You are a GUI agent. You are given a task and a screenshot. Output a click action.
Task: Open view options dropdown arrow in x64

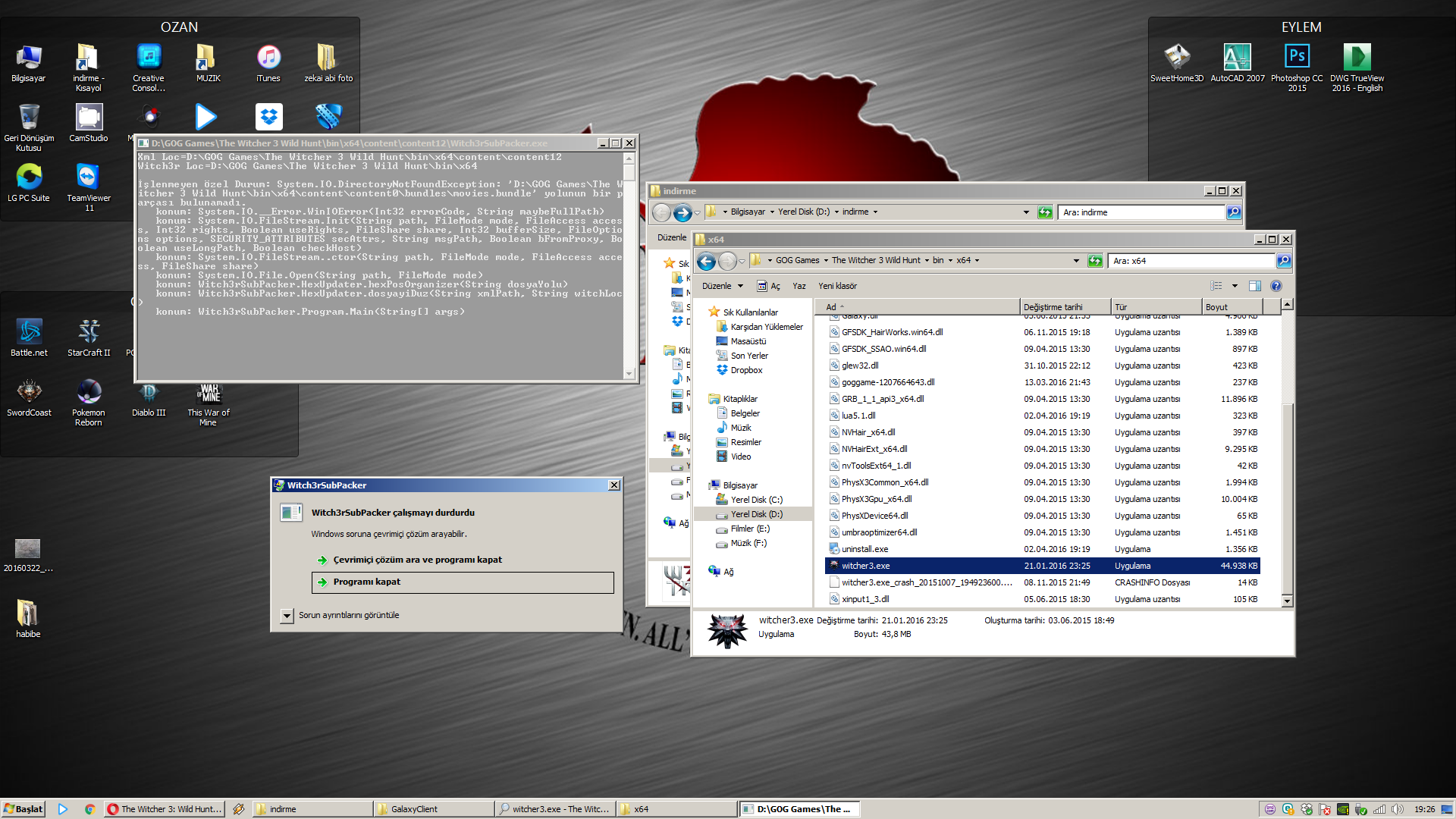(x=1235, y=286)
